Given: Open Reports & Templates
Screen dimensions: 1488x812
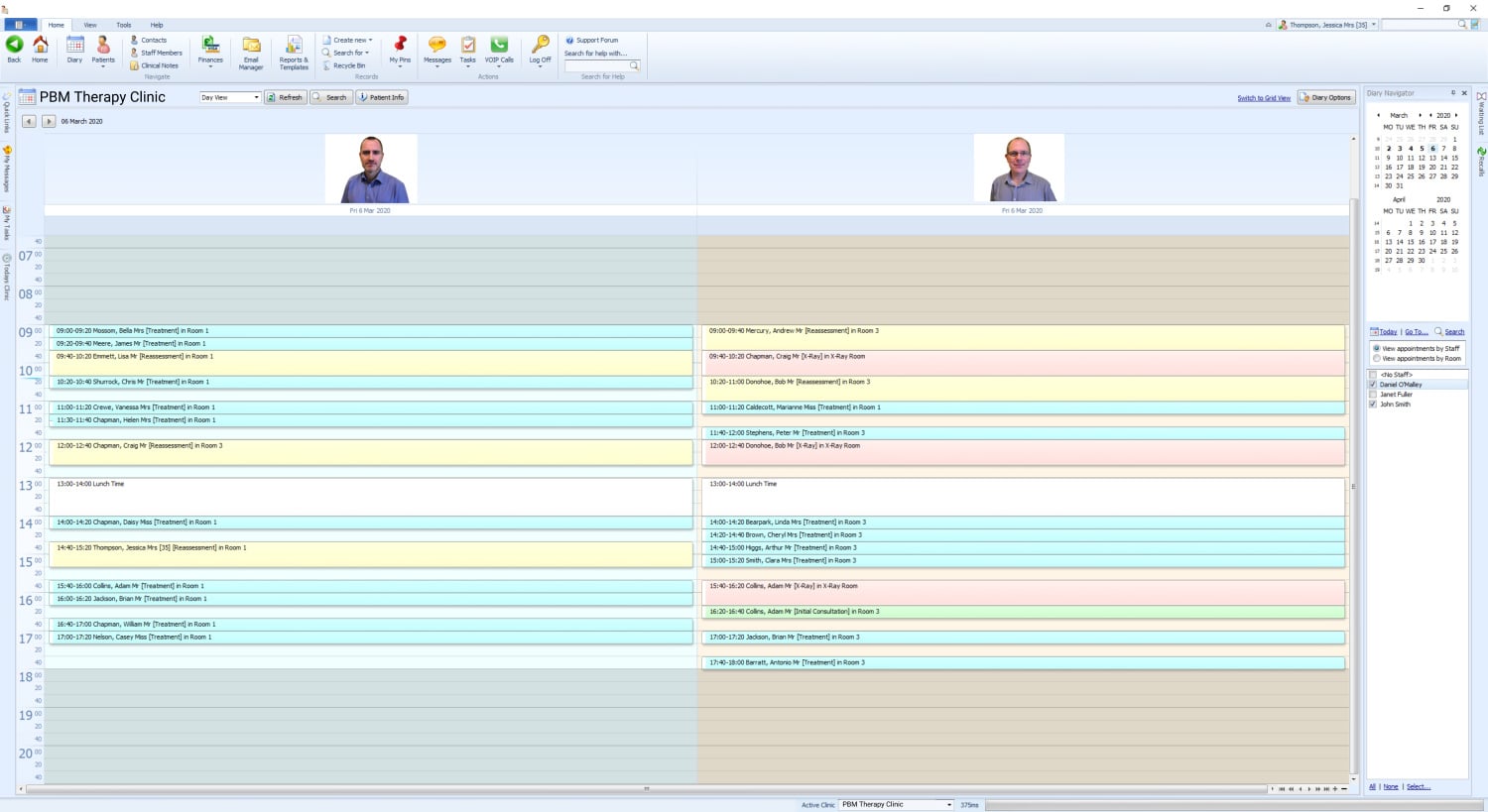Looking at the screenshot, I should (x=294, y=48).
